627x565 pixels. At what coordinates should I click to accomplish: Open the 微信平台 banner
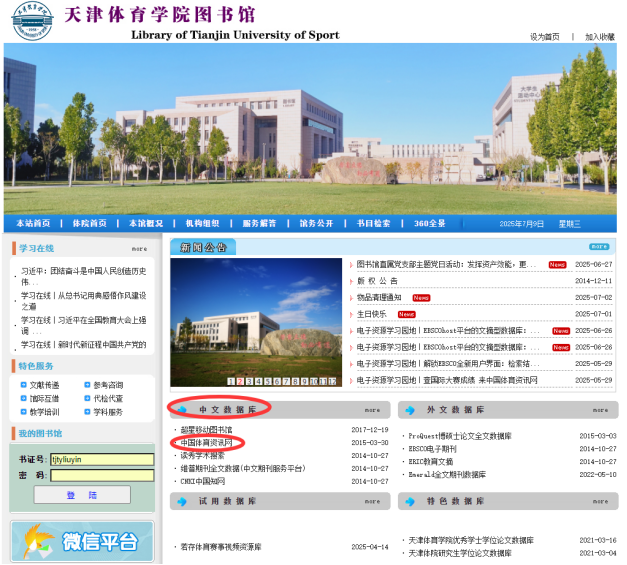tap(82, 541)
